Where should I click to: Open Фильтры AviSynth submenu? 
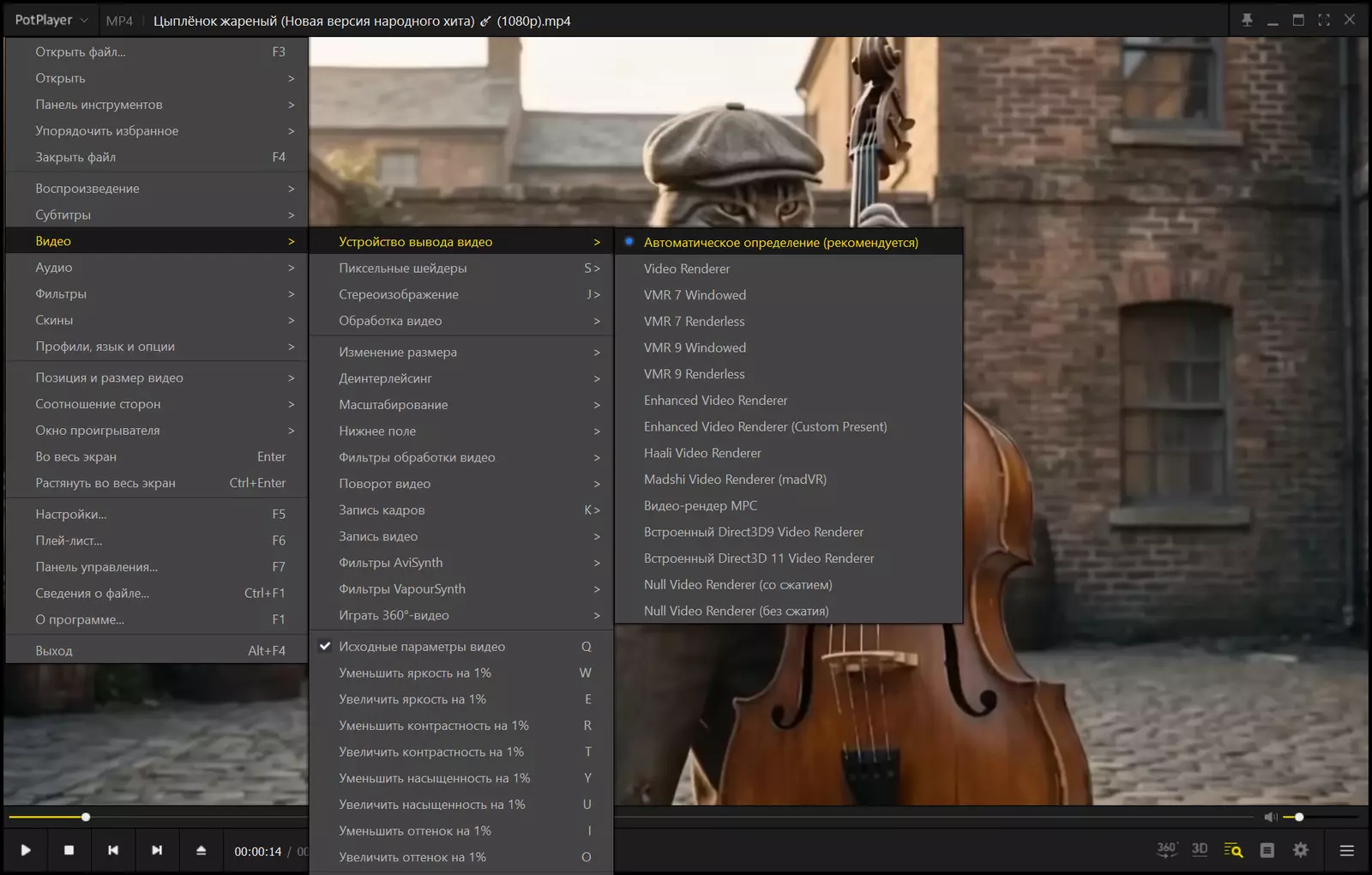pyautogui.click(x=461, y=563)
